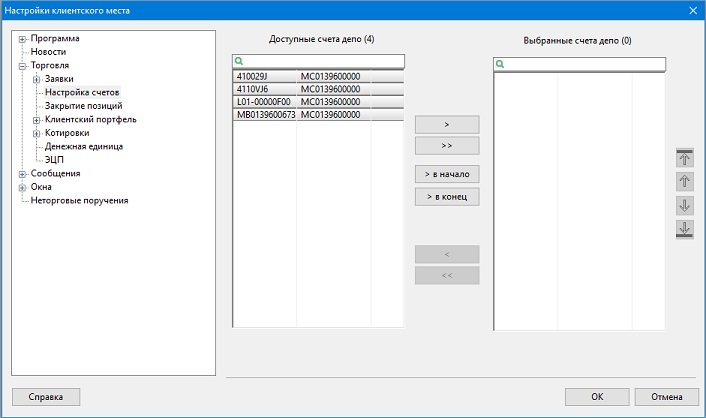Screen dimensions: 706x418
Task: Move selected account up one position
Action: 684,182
